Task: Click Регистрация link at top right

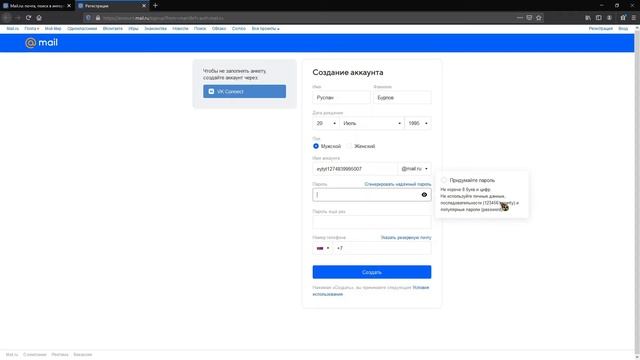Action: tap(600, 29)
